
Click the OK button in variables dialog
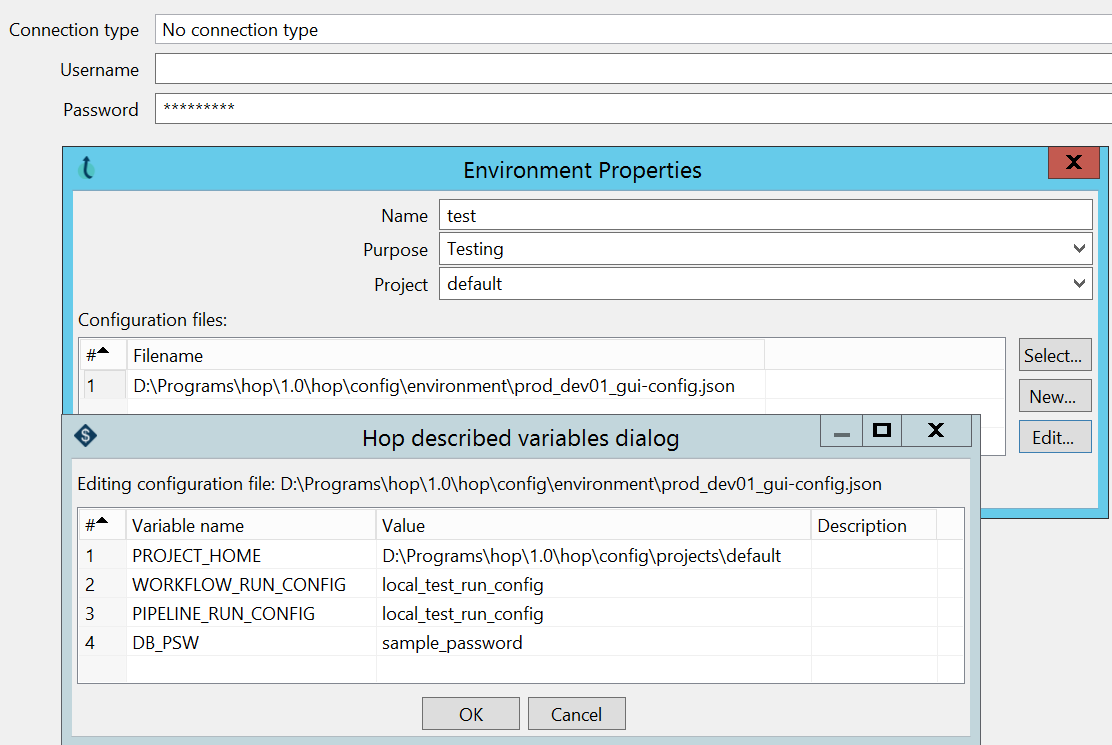point(471,714)
